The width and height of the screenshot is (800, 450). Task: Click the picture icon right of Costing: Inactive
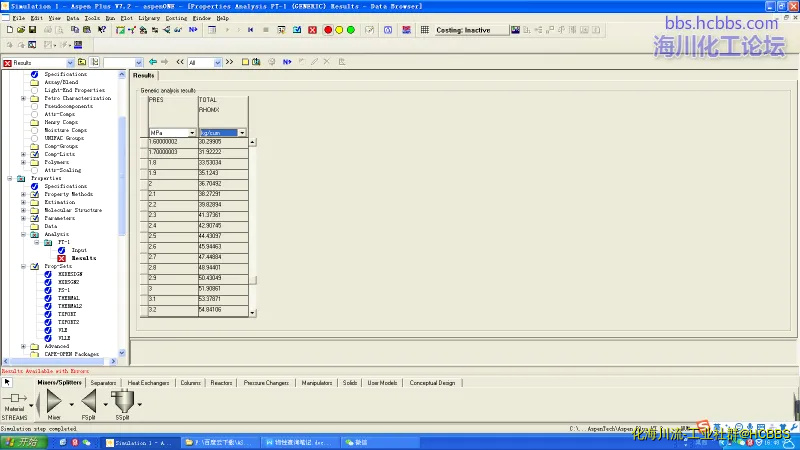point(515,30)
